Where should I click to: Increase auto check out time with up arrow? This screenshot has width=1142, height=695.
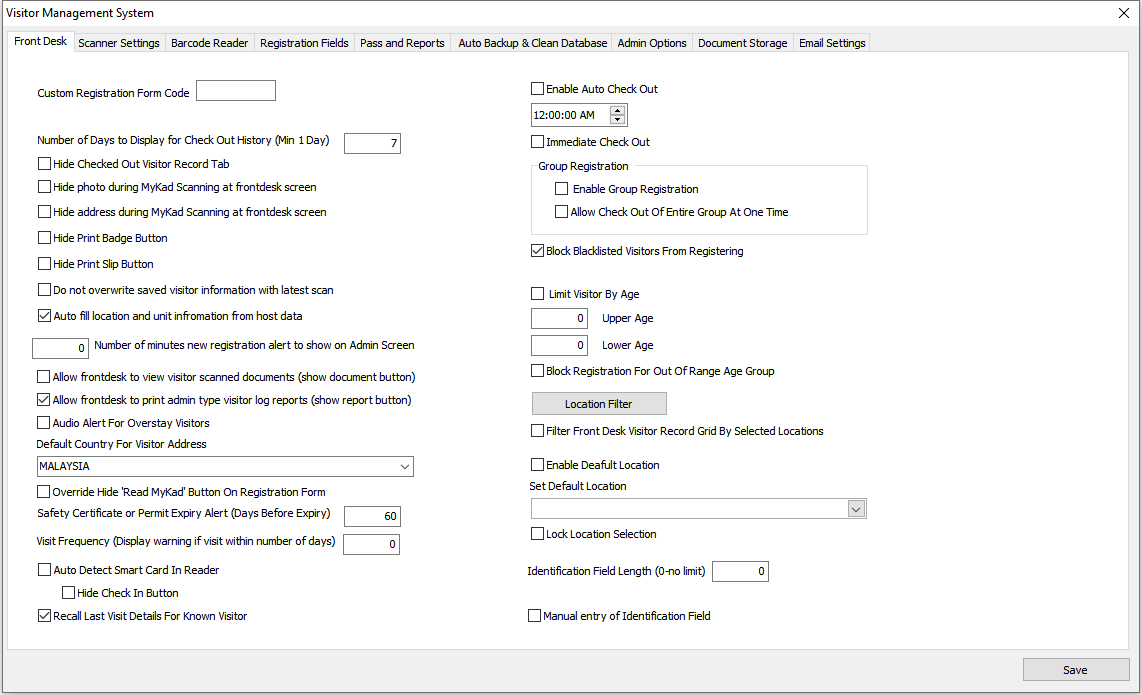tap(617, 110)
